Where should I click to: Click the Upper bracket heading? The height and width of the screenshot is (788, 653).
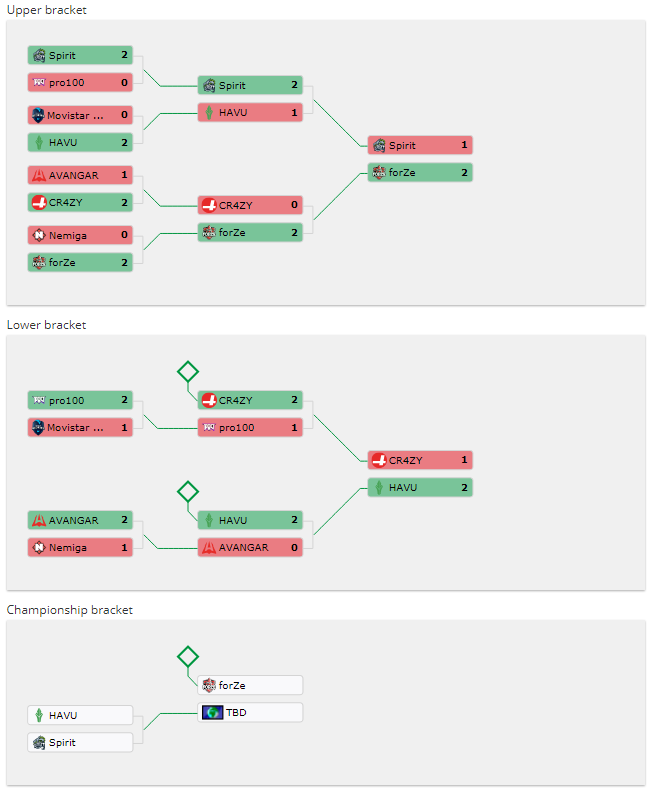click(x=47, y=10)
